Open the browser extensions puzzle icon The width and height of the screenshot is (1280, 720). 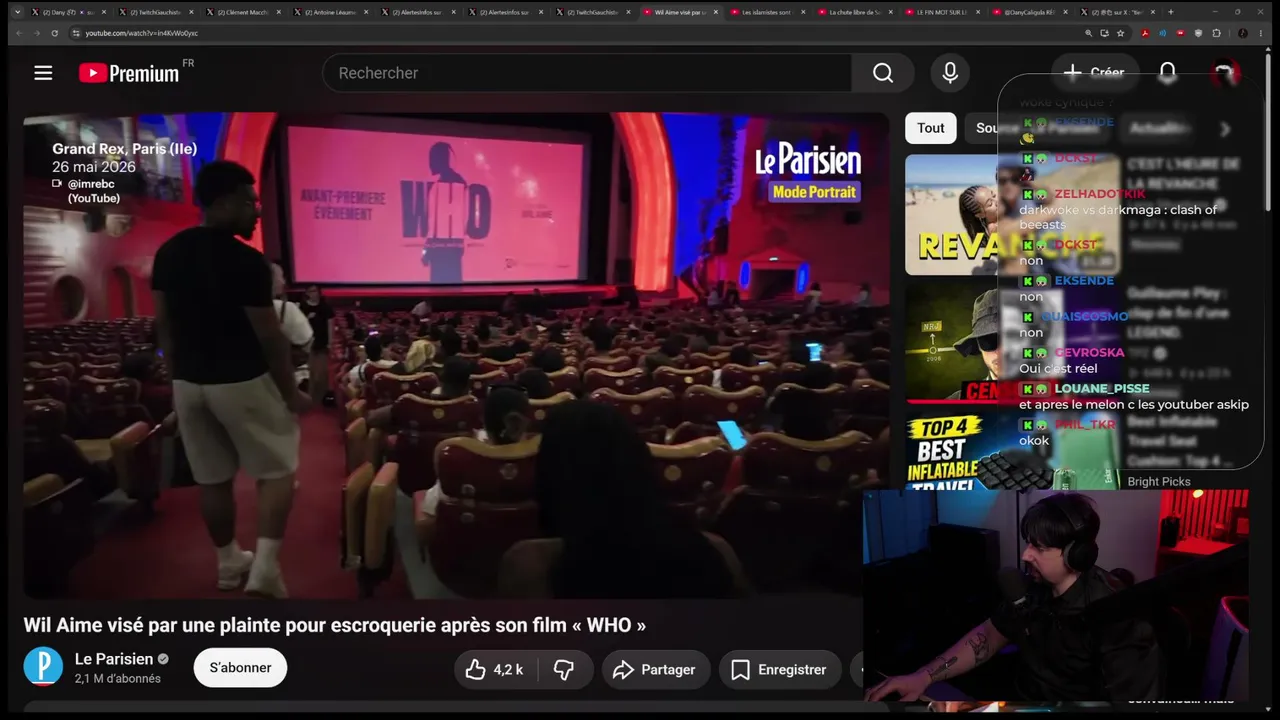(1217, 33)
